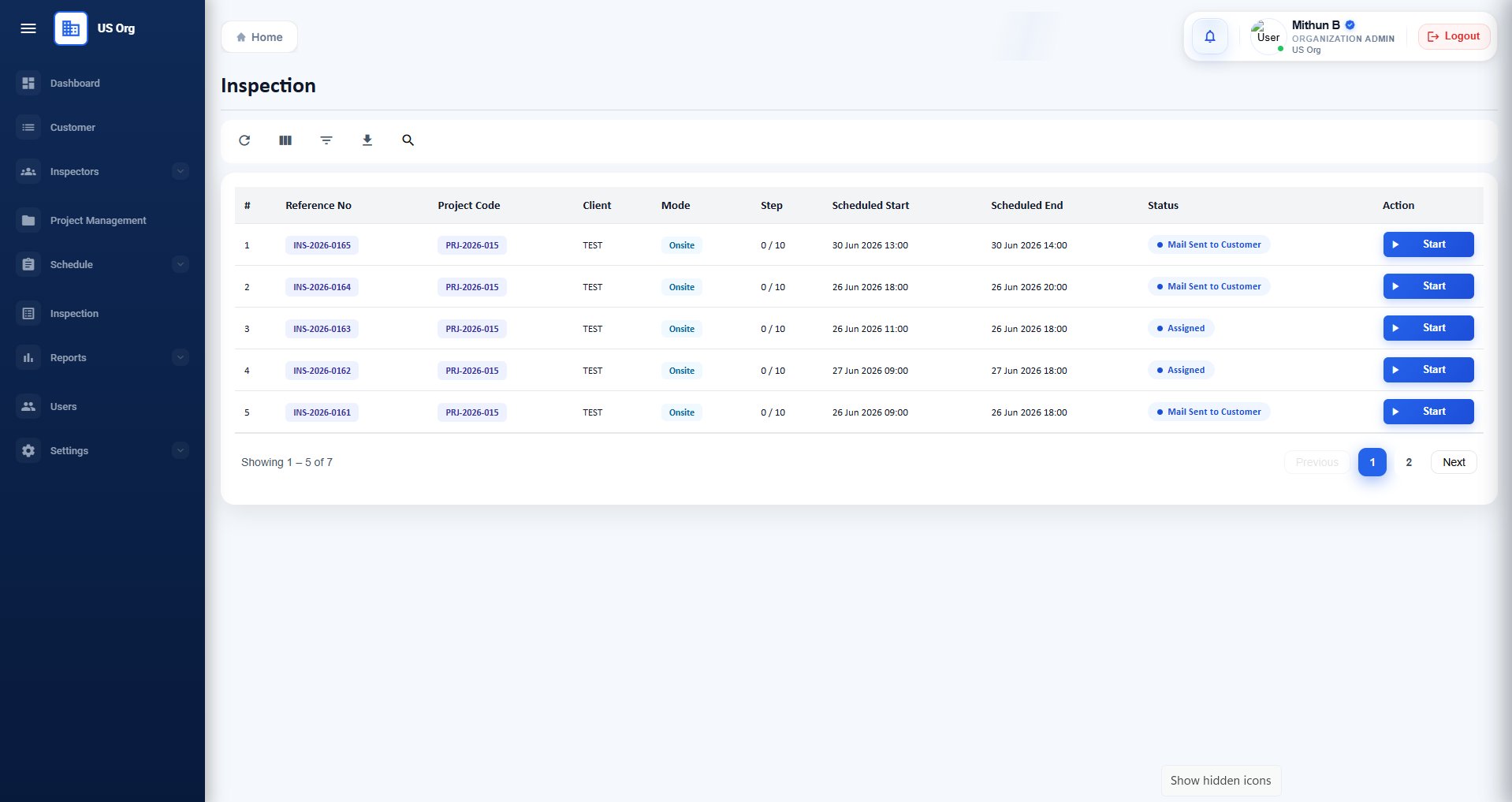Image resolution: width=1512 pixels, height=802 pixels.
Task: Click the Home breadcrumb button
Action: click(x=259, y=37)
